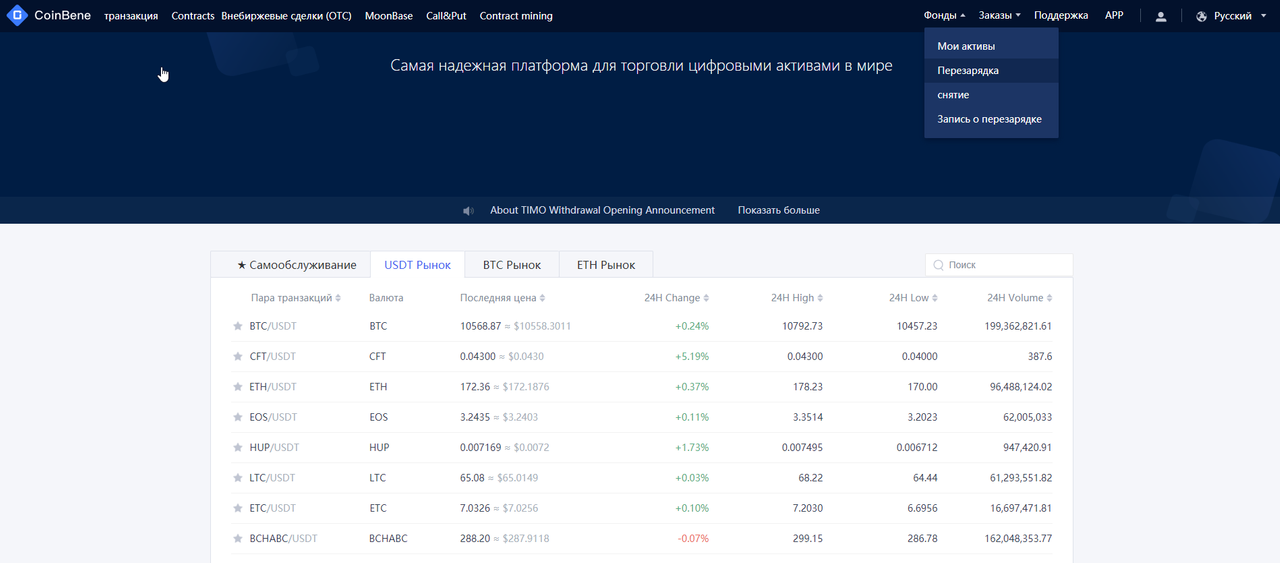The width and height of the screenshot is (1280, 563).
Task: Open the user account icon
Action: pos(1161,16)
